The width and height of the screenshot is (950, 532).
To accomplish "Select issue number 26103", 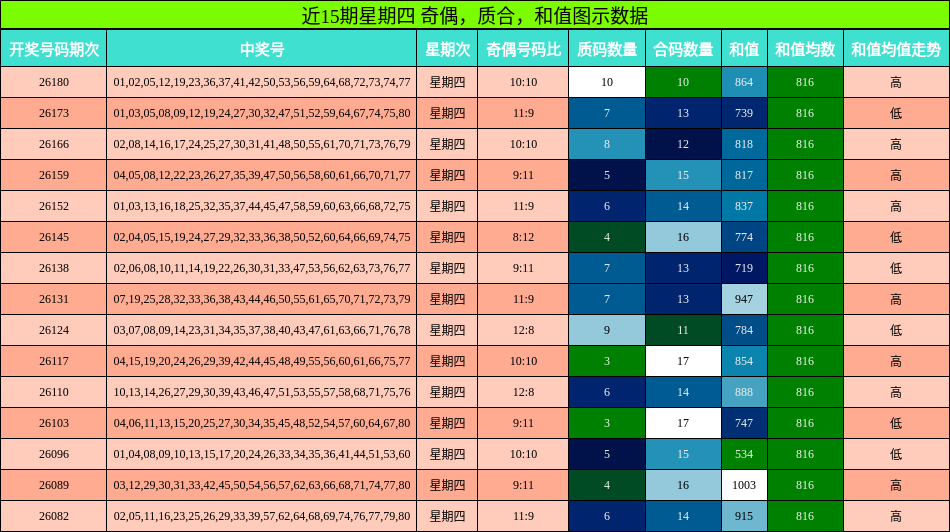I will click(53, 423).
